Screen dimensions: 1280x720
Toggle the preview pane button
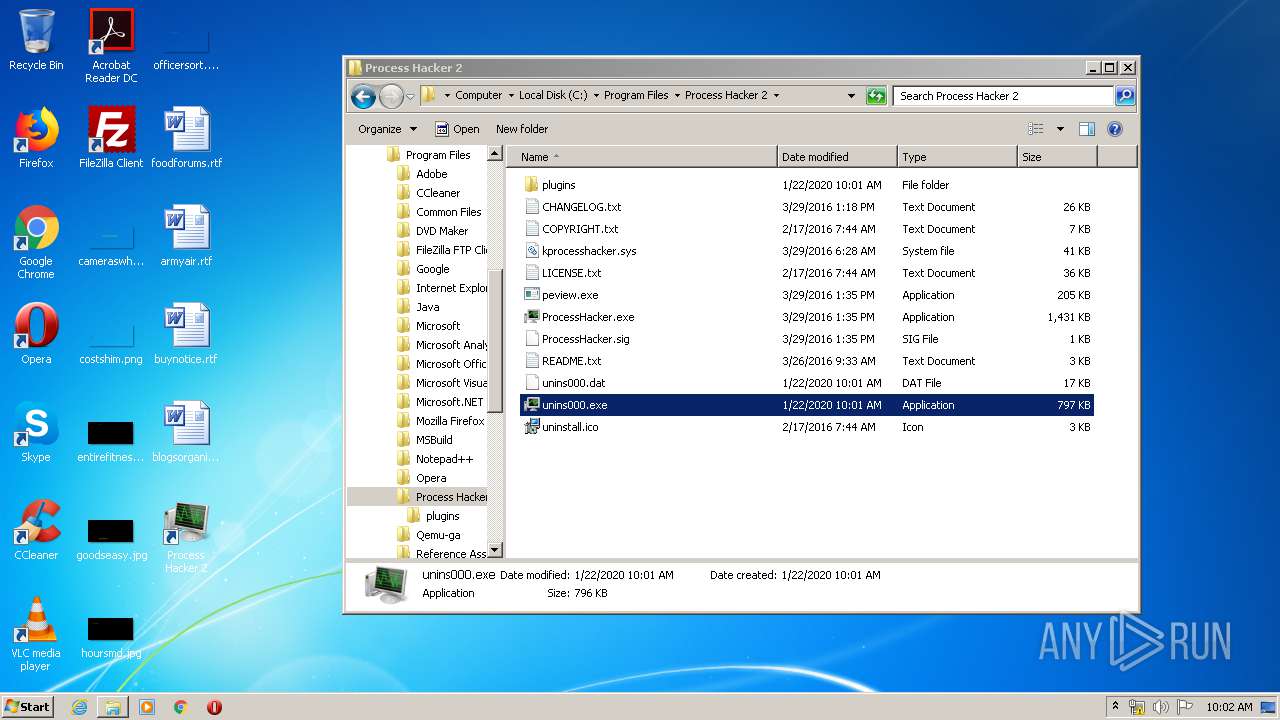[1087, 129]
